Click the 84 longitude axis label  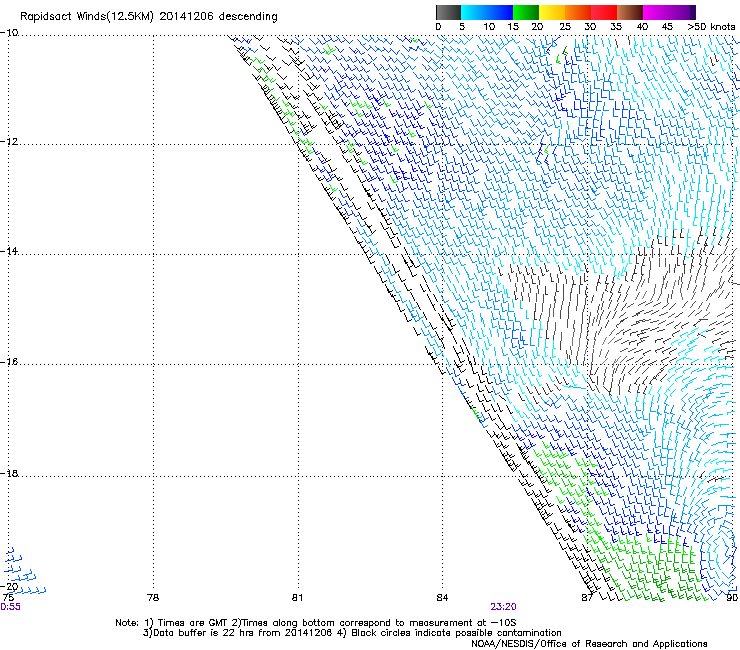tap(442, 598)
